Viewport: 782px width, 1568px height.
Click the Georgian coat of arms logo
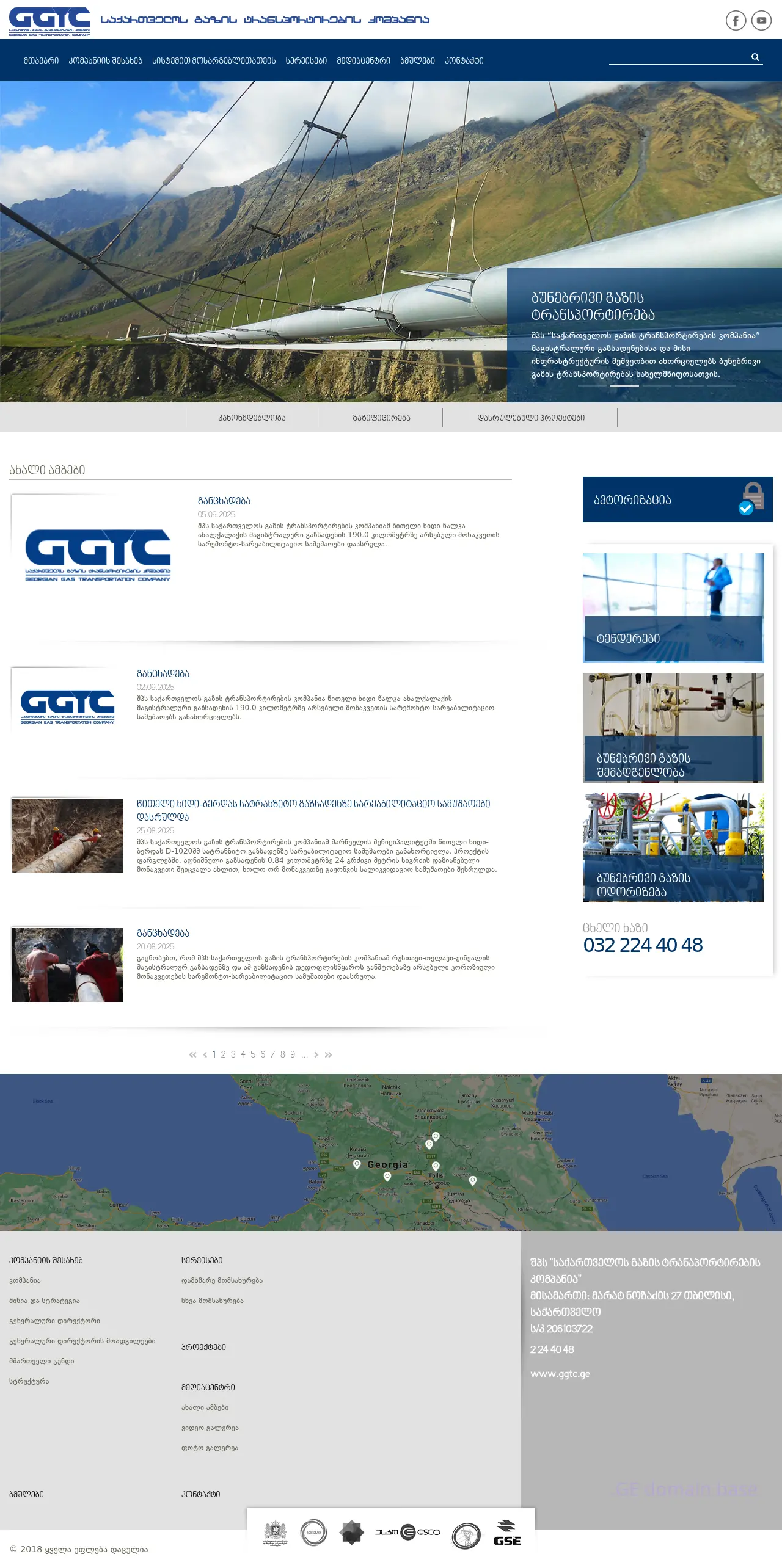(275, 1533)
